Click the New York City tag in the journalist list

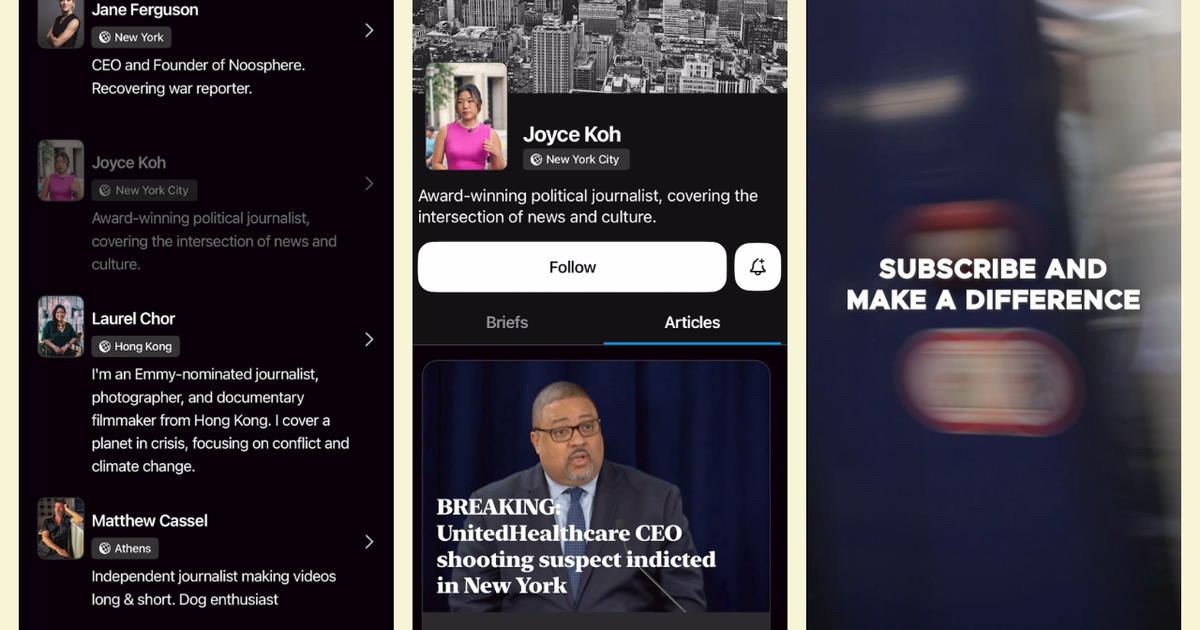(144, 190)
